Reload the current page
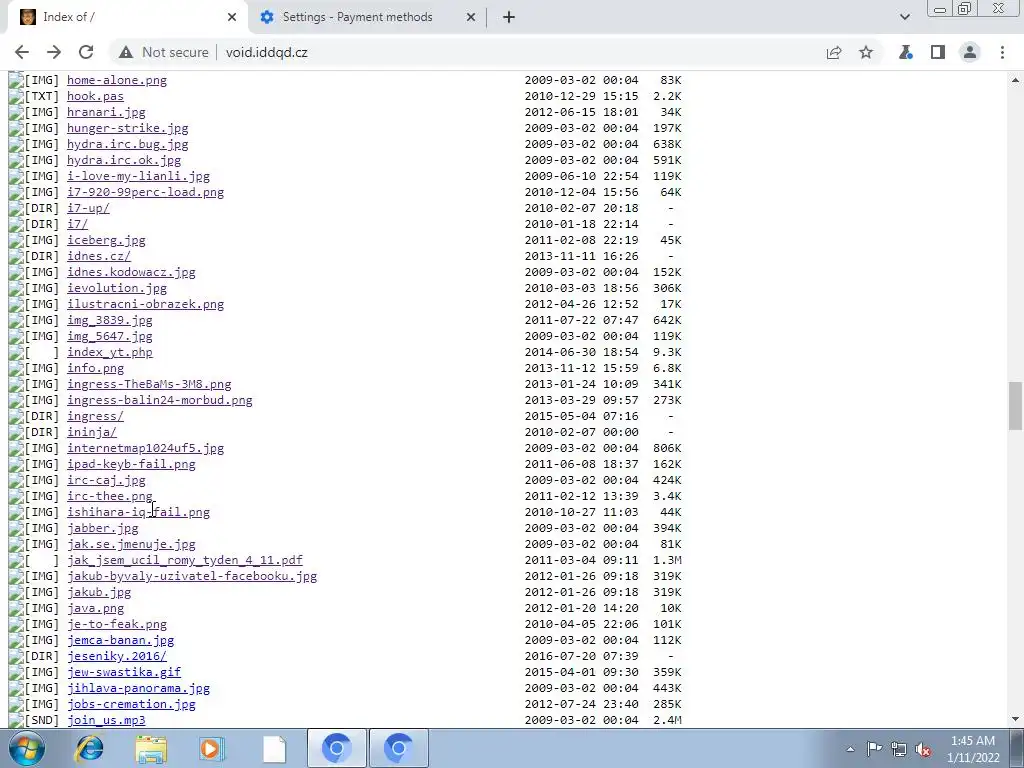The width and height of the screenshot is (1024, 768). point(86,52)
